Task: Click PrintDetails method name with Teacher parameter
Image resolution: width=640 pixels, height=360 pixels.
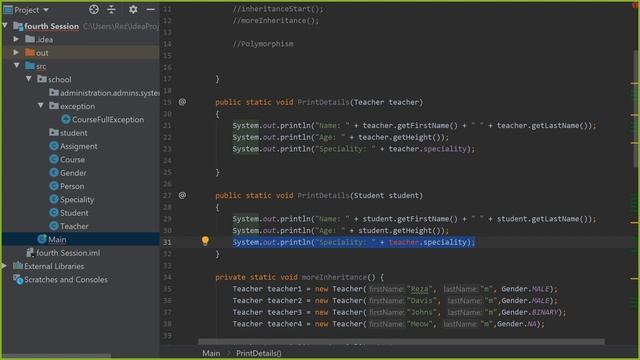Action: (x=323, y=102)
